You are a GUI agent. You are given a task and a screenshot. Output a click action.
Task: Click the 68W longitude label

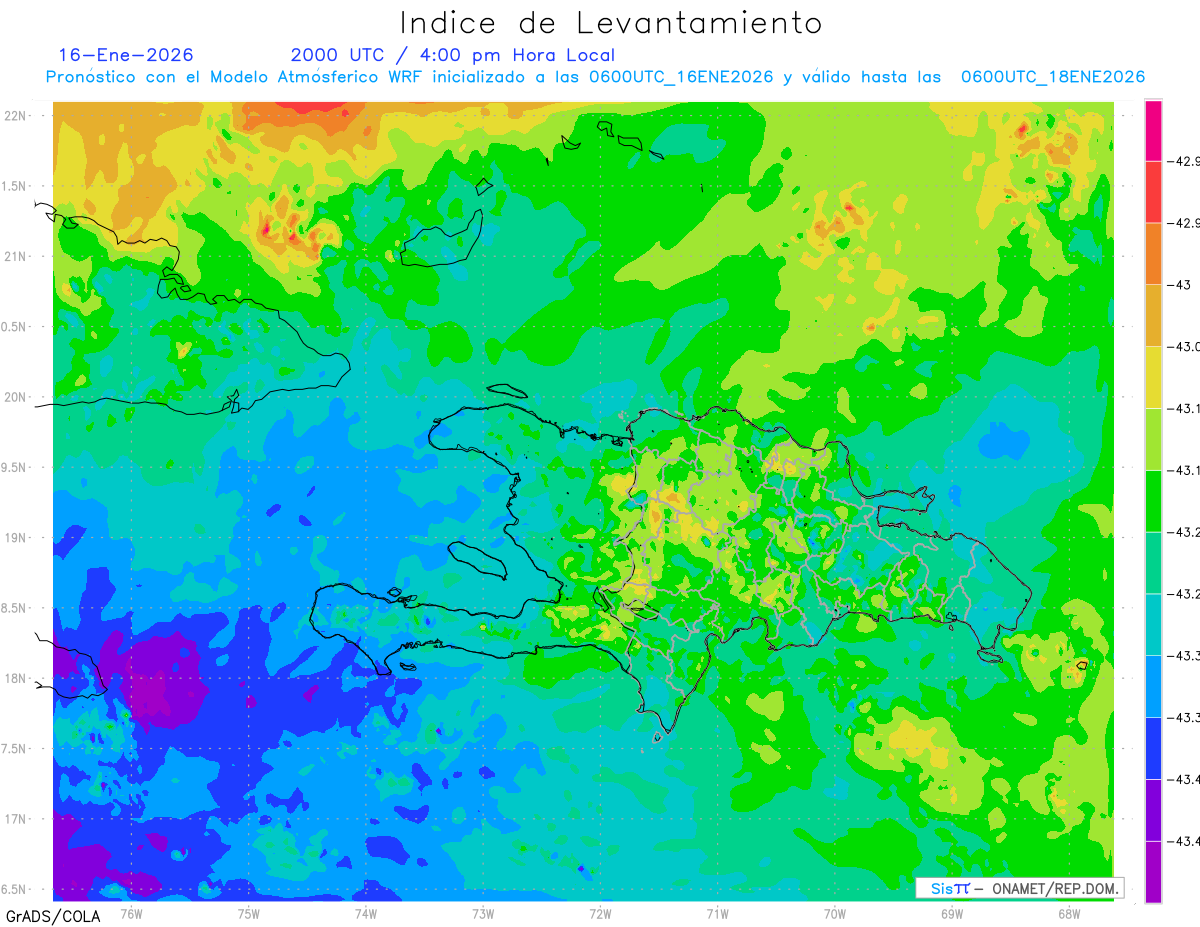[1068, 913]
